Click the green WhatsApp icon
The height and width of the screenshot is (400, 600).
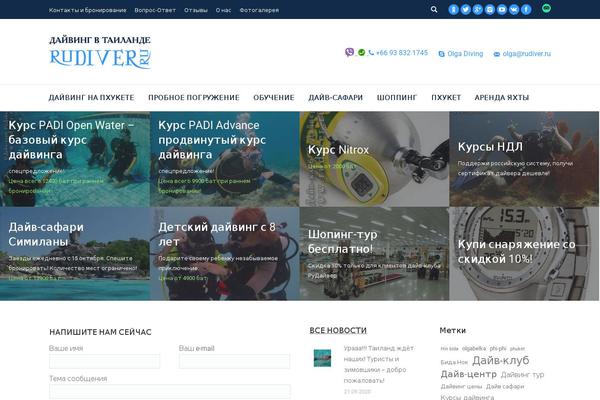coord(361,52)
